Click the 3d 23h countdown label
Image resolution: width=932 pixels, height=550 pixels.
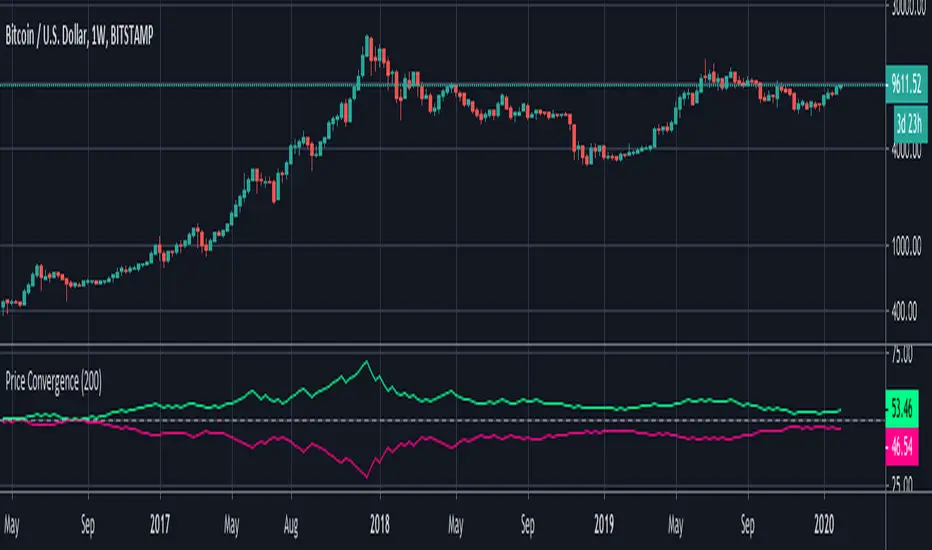(x=909, y=124)
